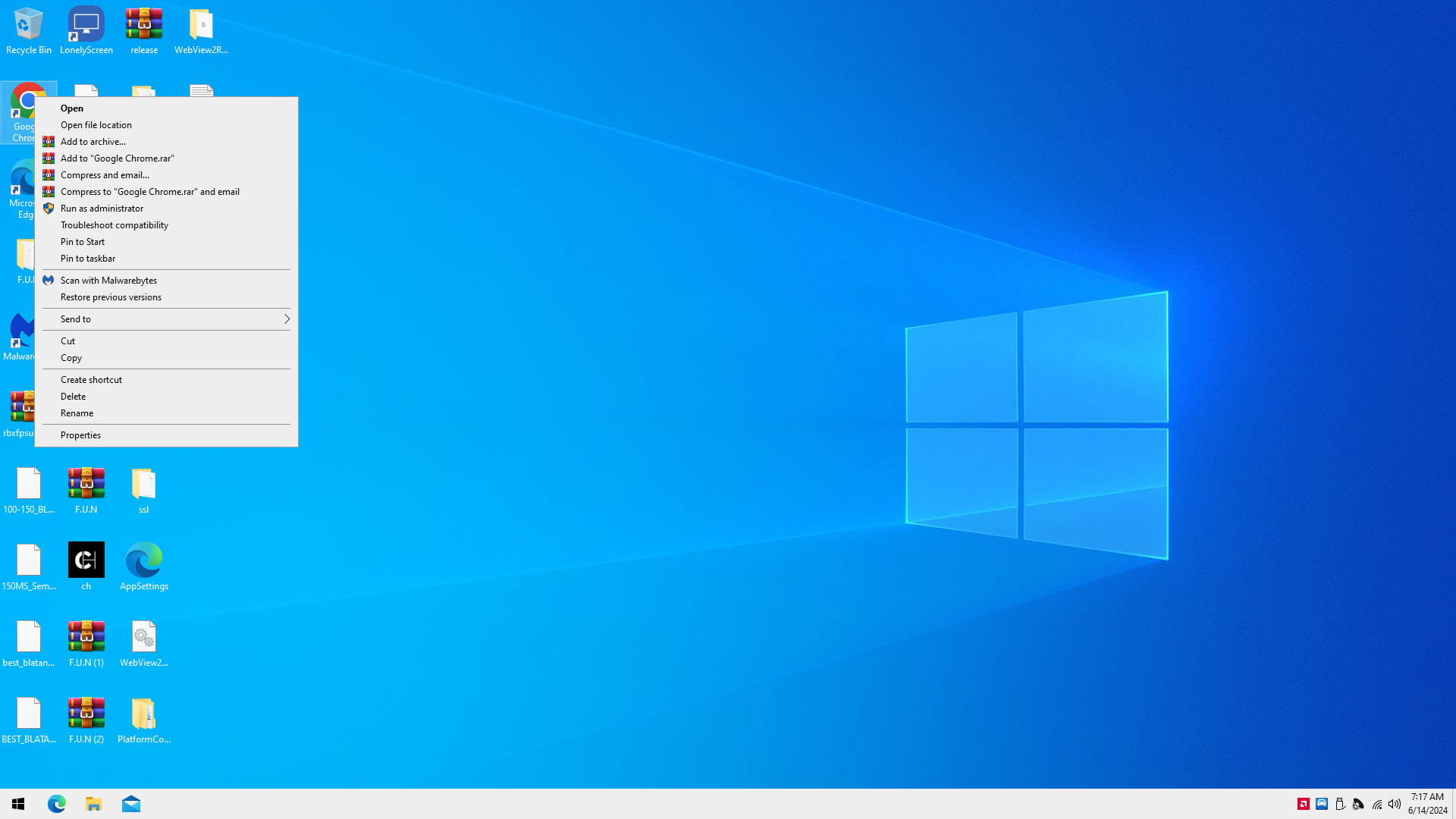Select Open file location entry

(96, 125)
